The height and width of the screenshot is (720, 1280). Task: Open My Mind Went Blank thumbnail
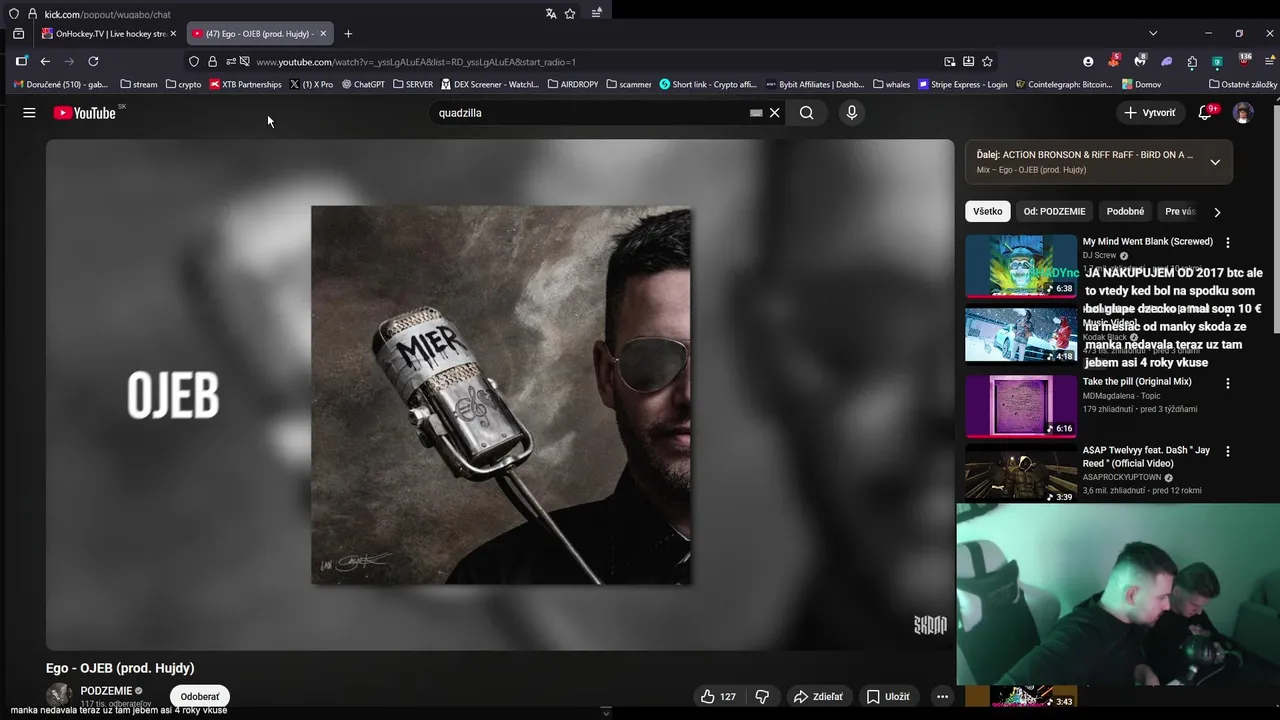click(x=1021, y=266)
